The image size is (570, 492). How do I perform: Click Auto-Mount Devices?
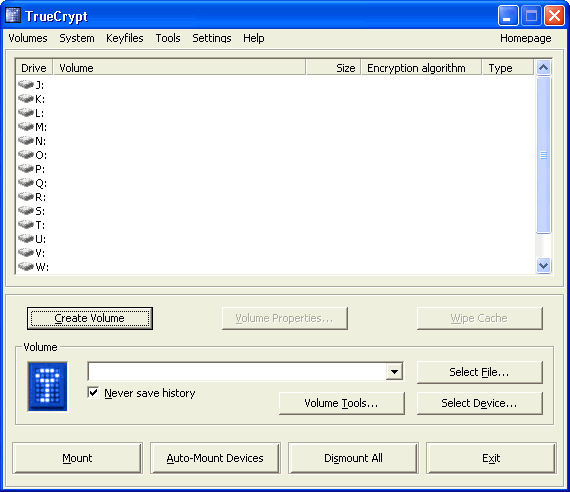215,458
